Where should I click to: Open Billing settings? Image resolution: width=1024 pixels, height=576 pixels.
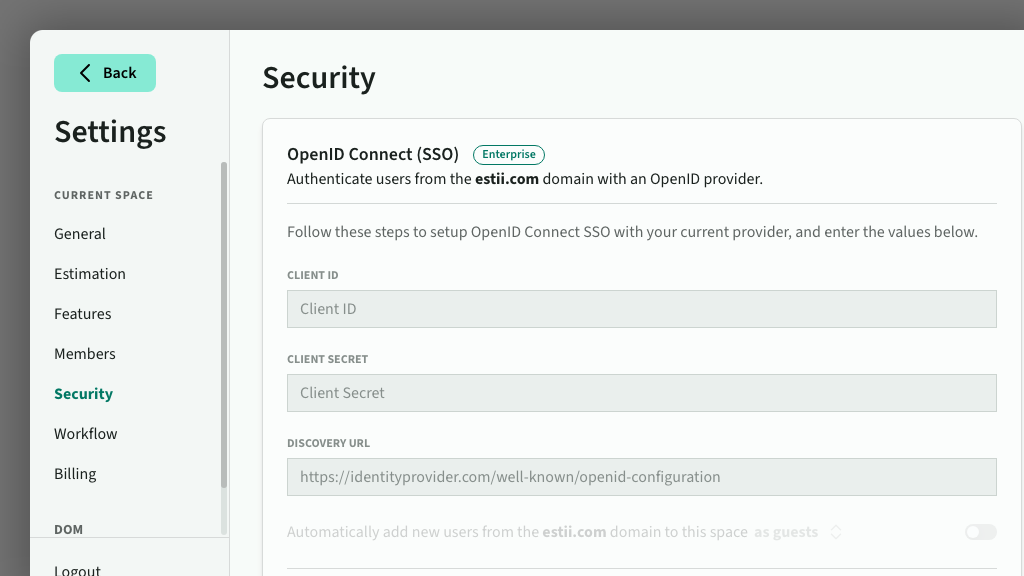click(x=75, y=474)
